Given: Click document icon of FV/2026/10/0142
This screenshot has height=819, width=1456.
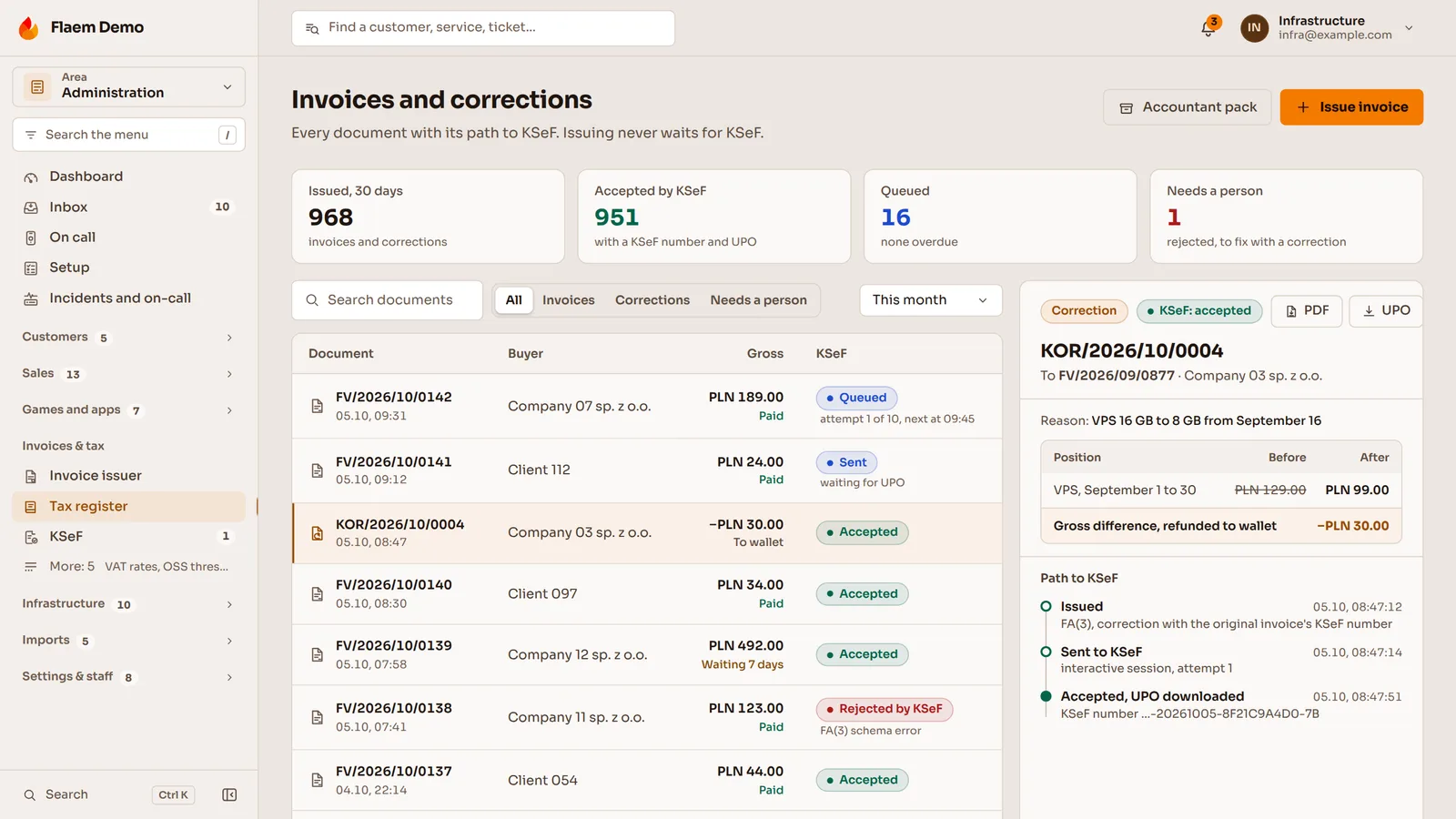Looking at the screenshot, I should pyautogui.click(x=318, y=406).
